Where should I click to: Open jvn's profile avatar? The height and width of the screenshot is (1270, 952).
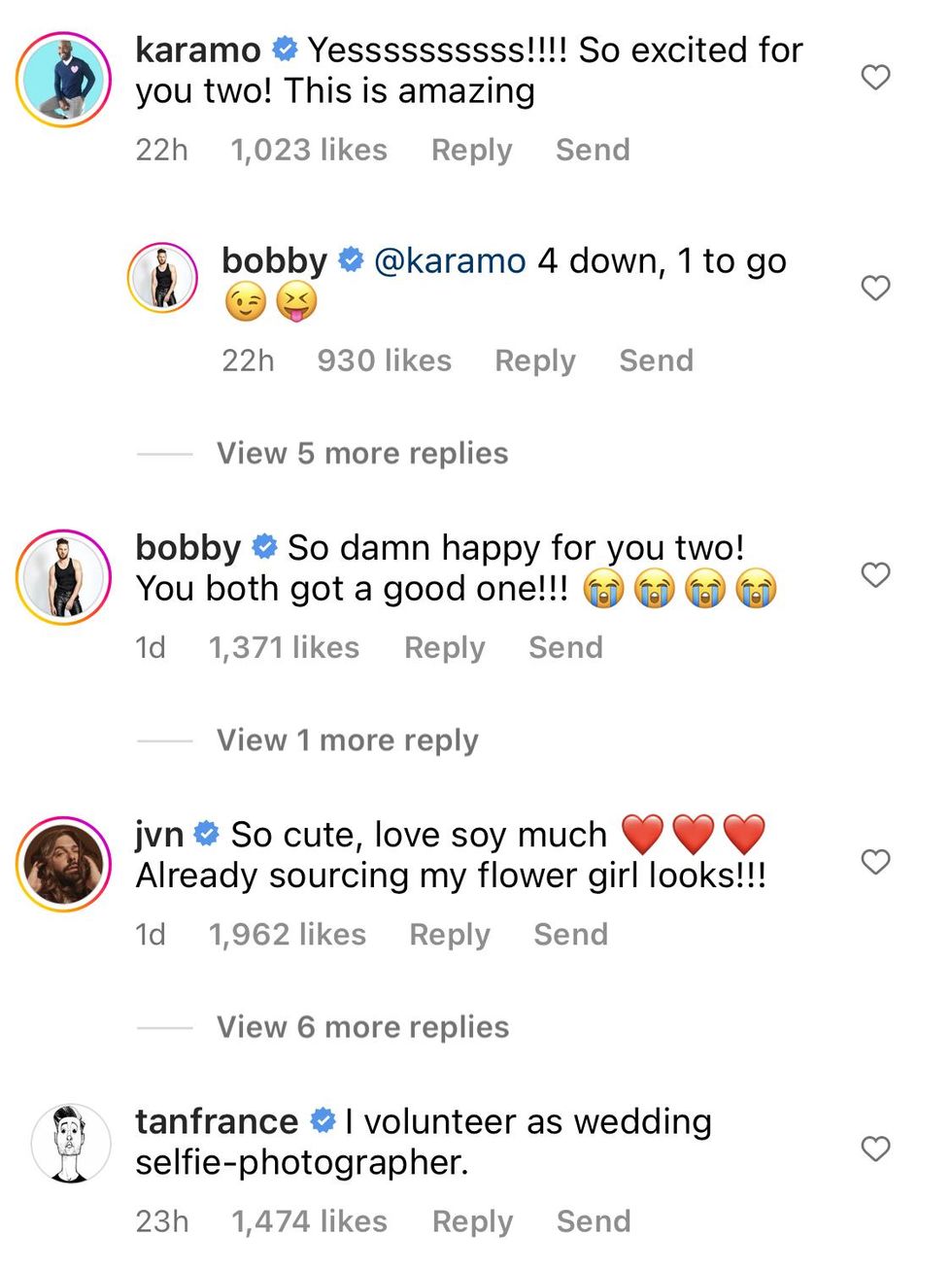pos(64,864)
